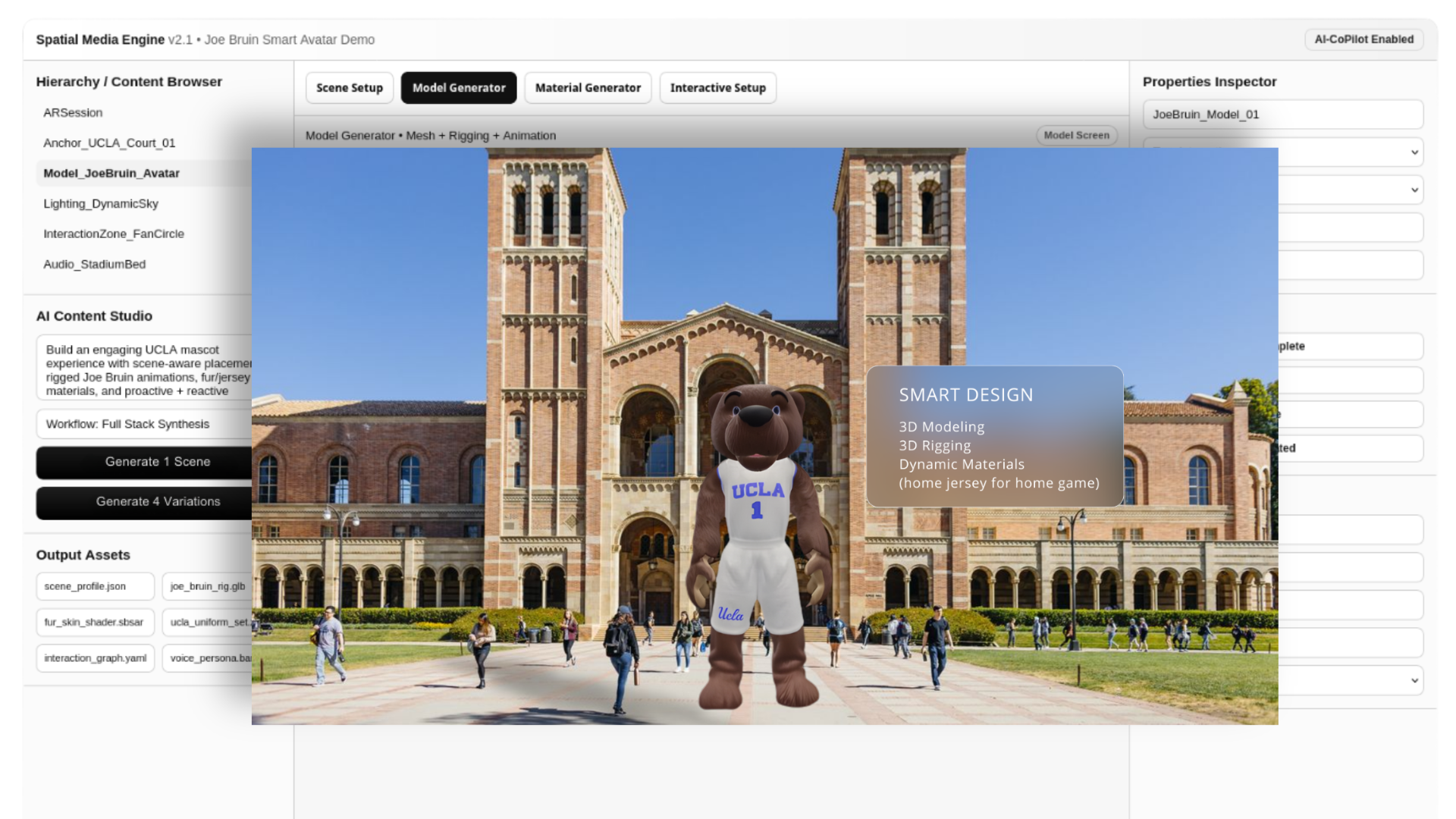Switch to Material Generator tab
Image resolution: width=1456 pixels, height=819 pixels.
(x=588, y=88)
